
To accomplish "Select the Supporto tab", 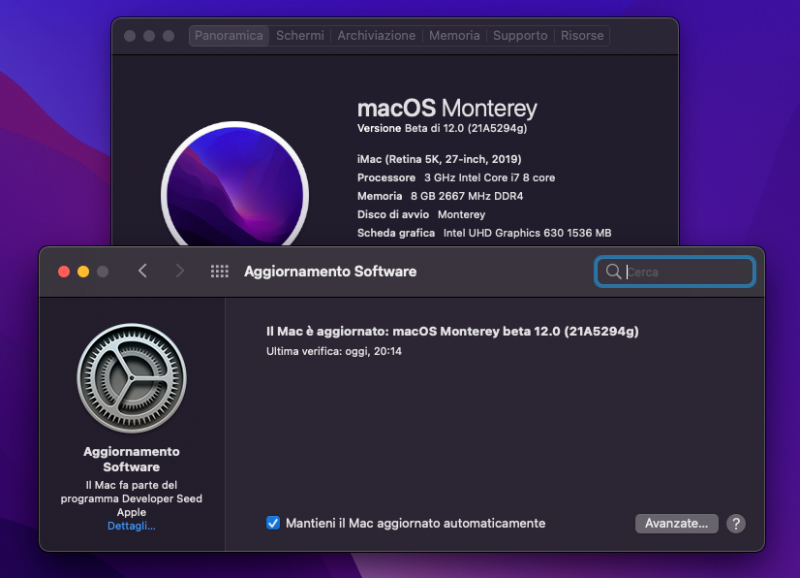I will click(520, 36).
